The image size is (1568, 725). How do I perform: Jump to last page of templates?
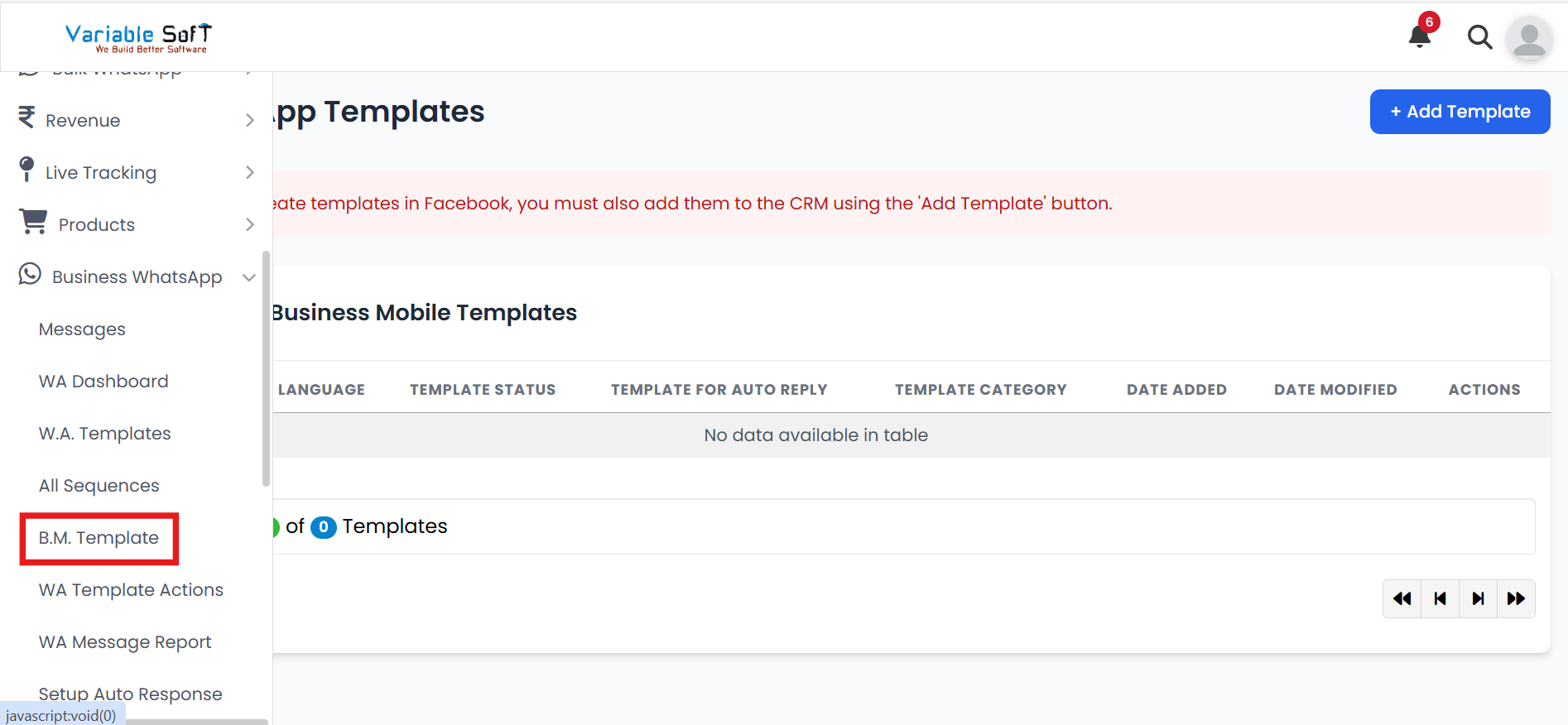pos(1516,598)
